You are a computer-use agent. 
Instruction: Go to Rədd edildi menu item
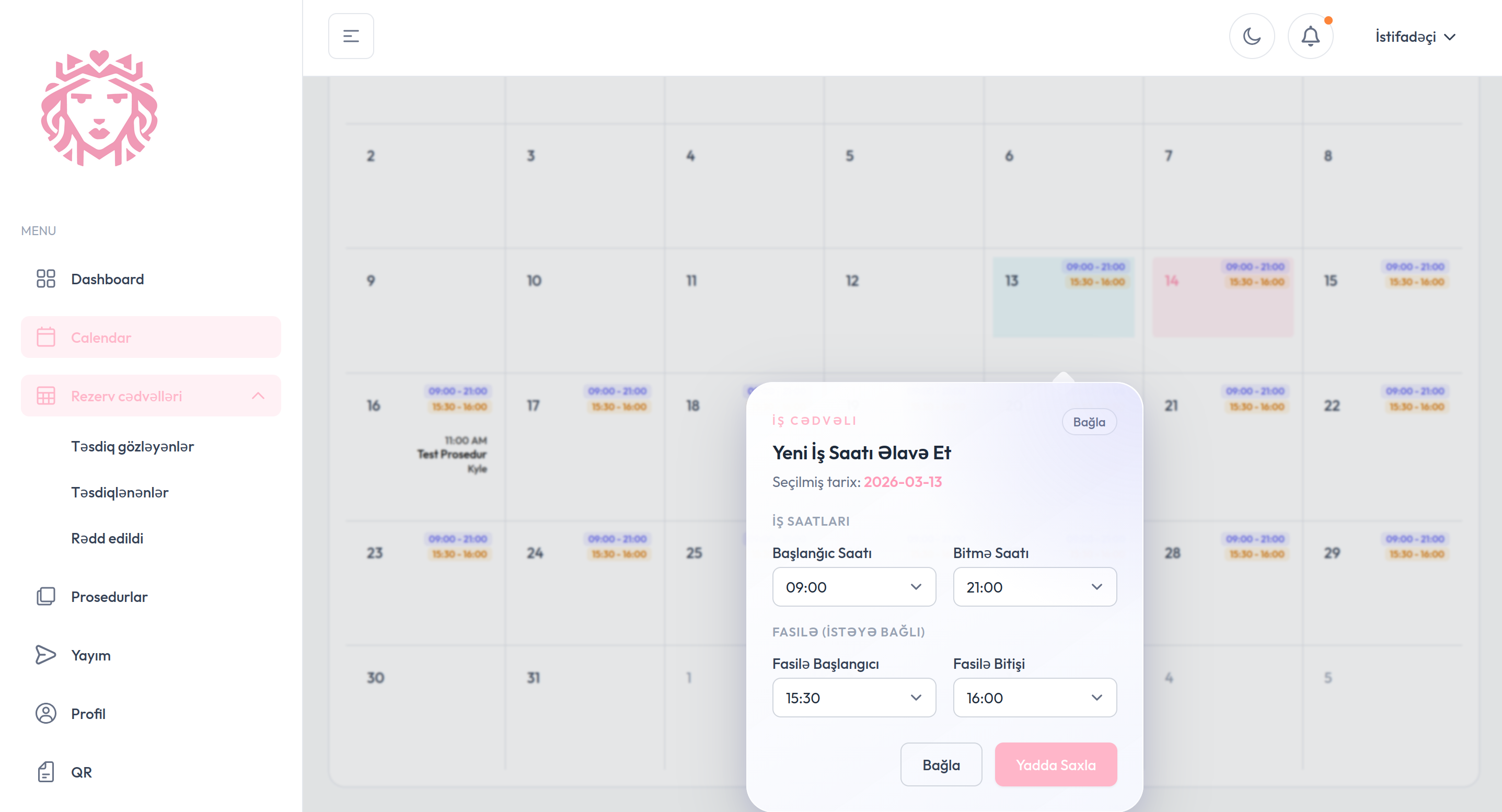pyautogui.click(x=107, y=538)
